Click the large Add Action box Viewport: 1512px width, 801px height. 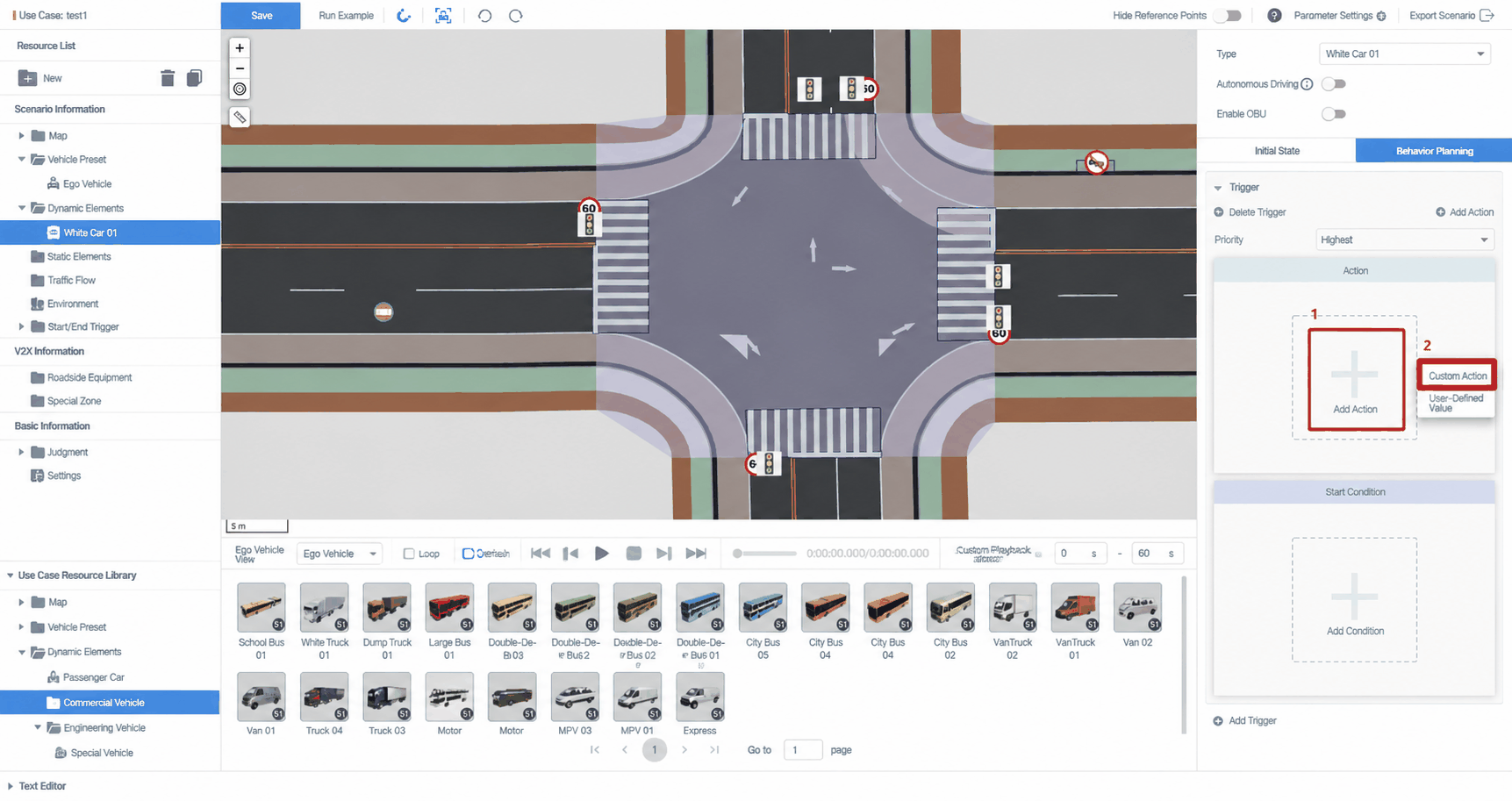click(x=1356, y=379)
